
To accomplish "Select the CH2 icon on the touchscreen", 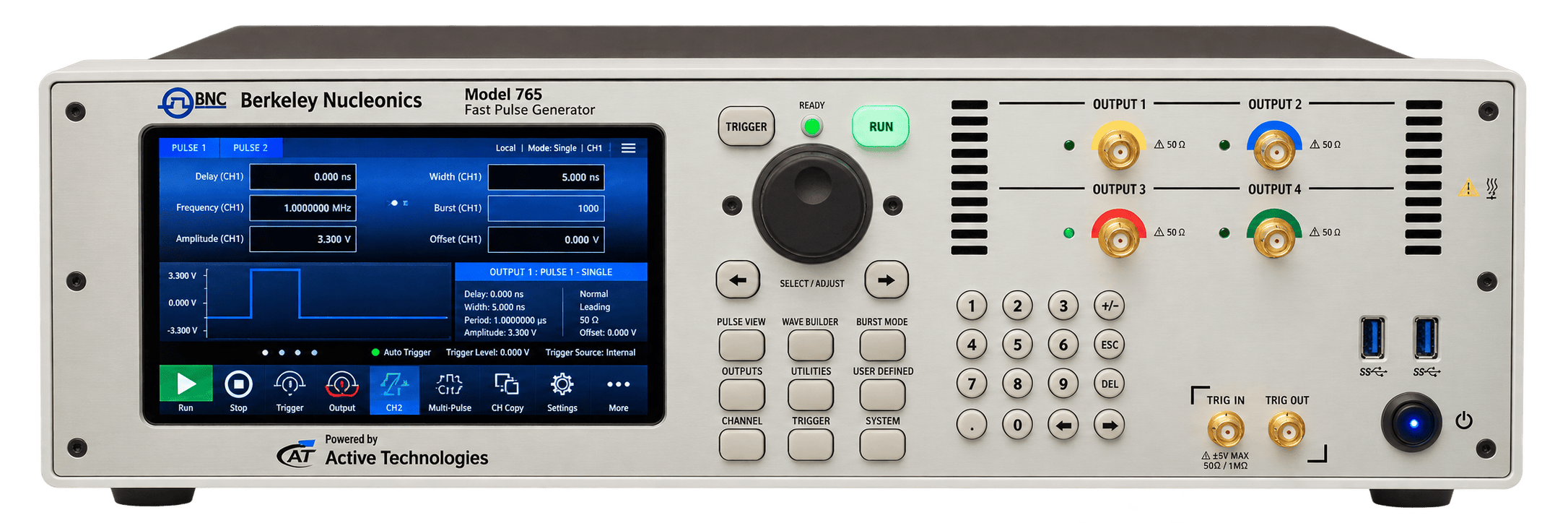I will 394,389.
